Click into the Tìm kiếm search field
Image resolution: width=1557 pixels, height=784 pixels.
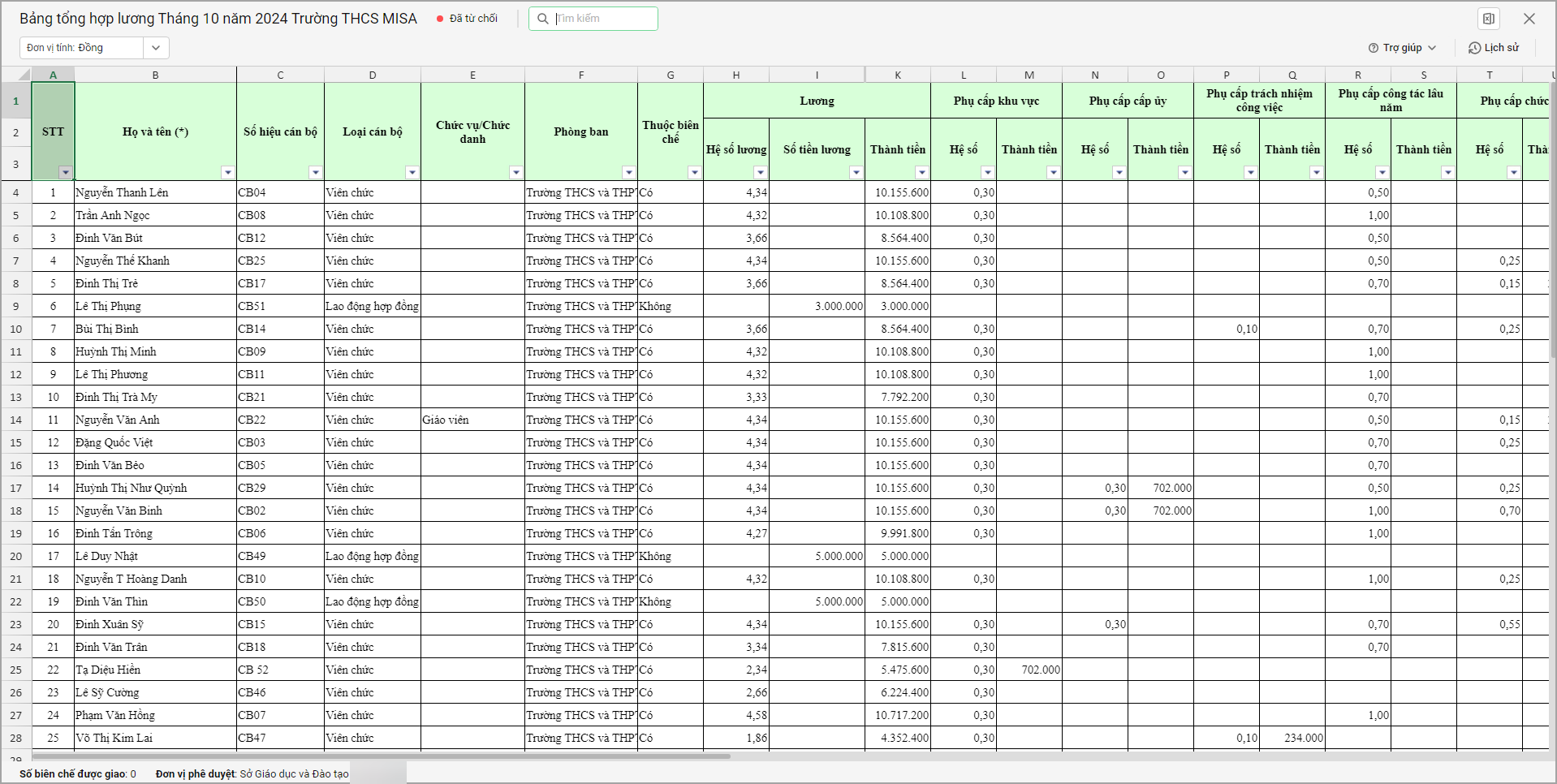point(602,19)
